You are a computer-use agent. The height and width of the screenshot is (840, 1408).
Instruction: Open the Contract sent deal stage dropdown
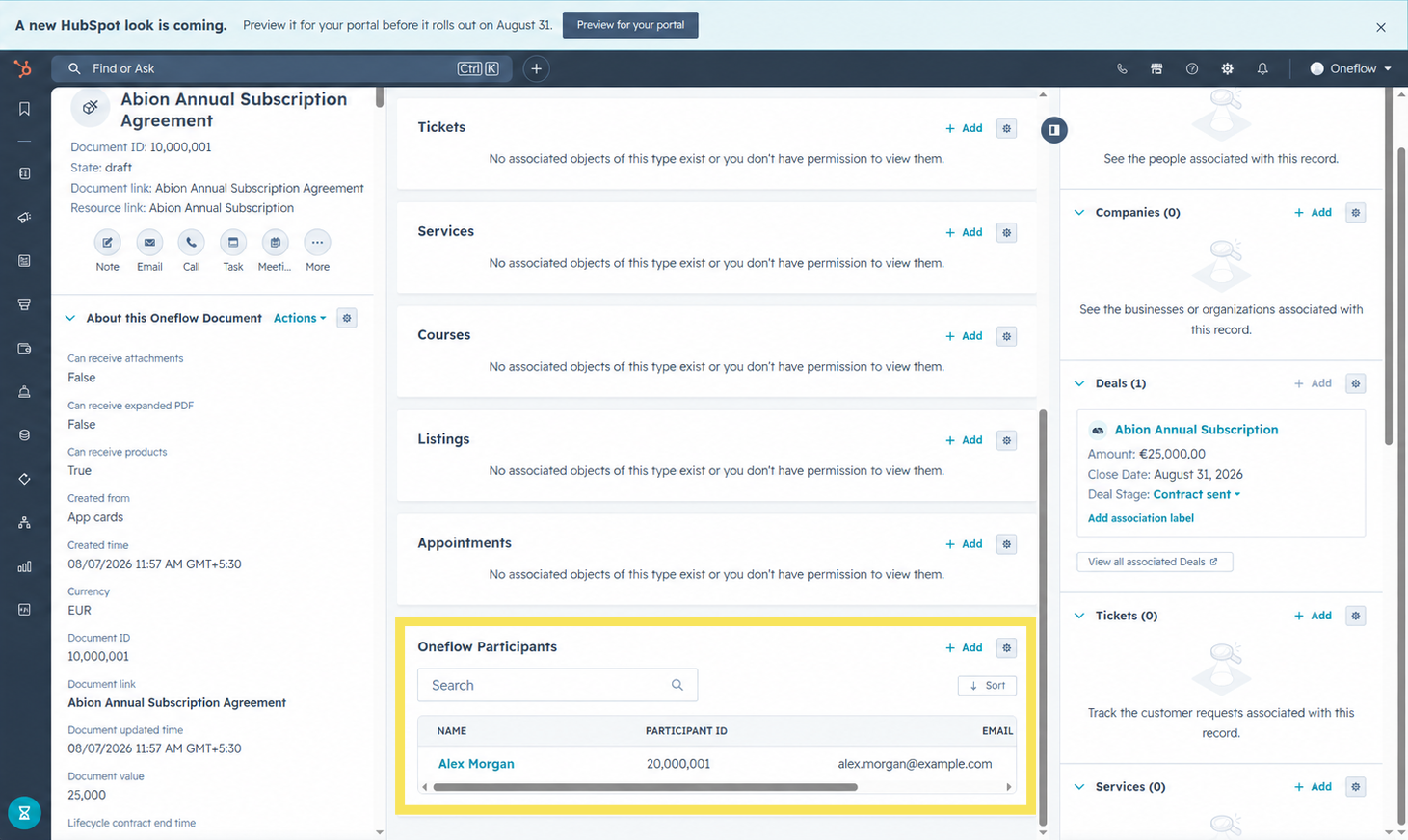[x=1197, y=494]
